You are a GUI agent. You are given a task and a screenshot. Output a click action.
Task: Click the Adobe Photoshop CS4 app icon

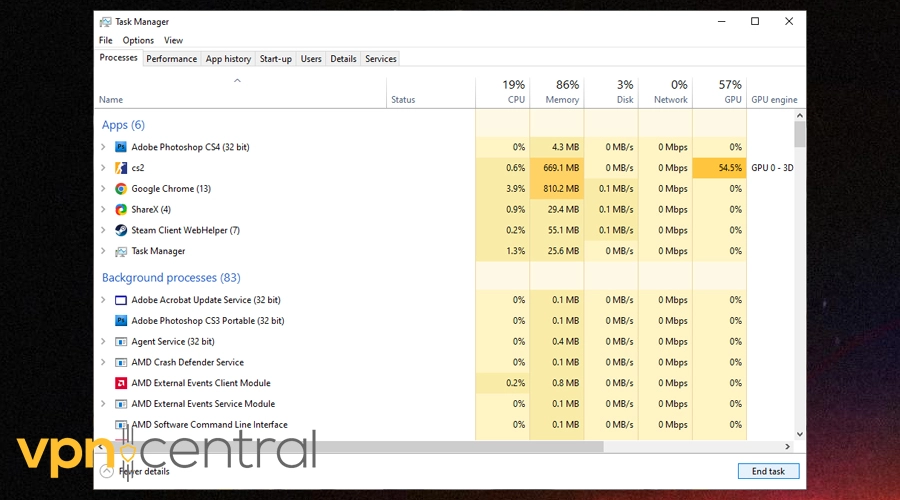pyautogui.click(x=121, y=147)
